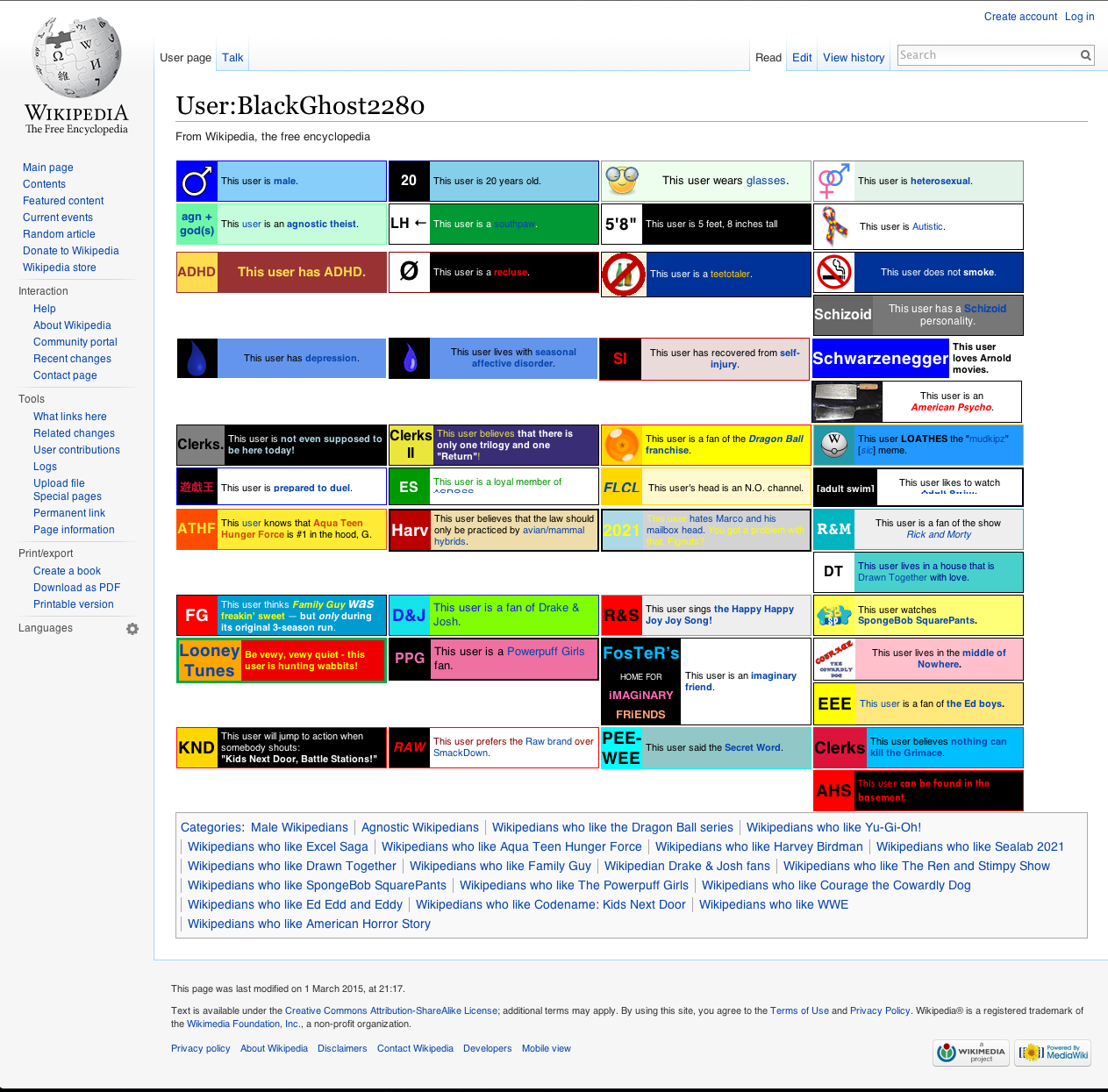This screenshot has height=1092, width=1108.
Task: Open the Terms of Use link
Action: coord(799,1010)
